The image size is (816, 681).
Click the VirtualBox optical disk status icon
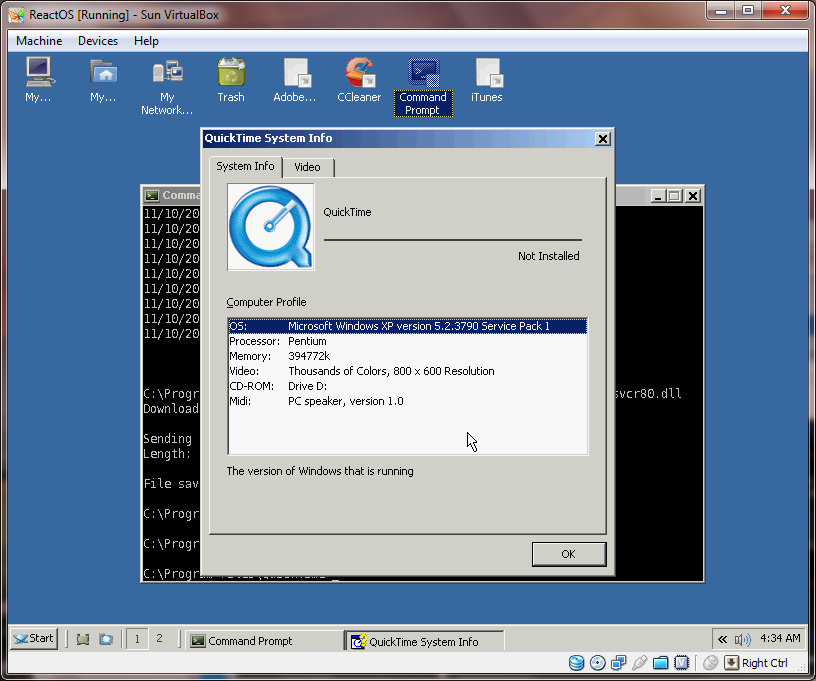tap(597, 663)
